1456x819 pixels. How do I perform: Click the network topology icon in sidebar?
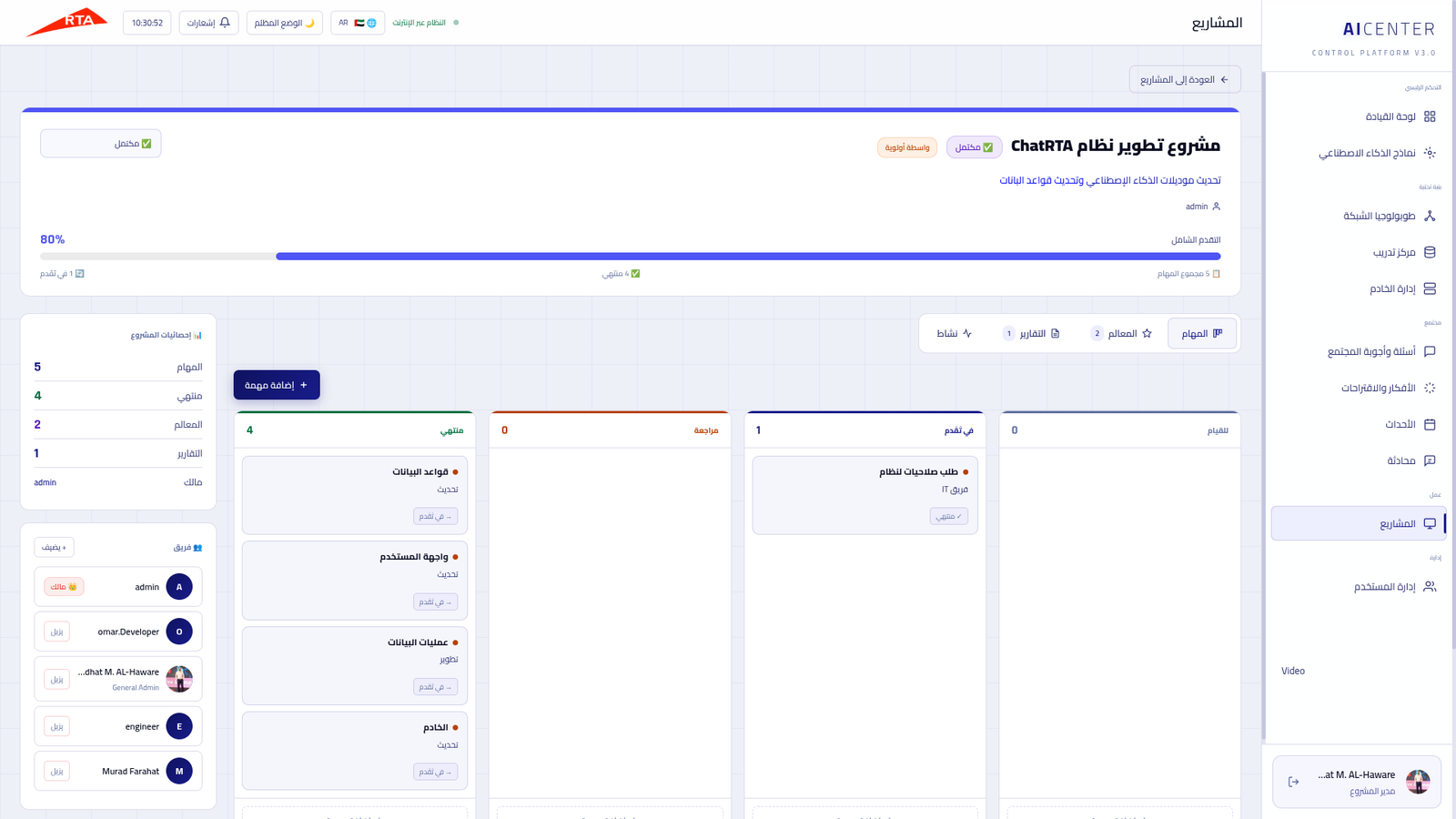(x=1430, y=216)
